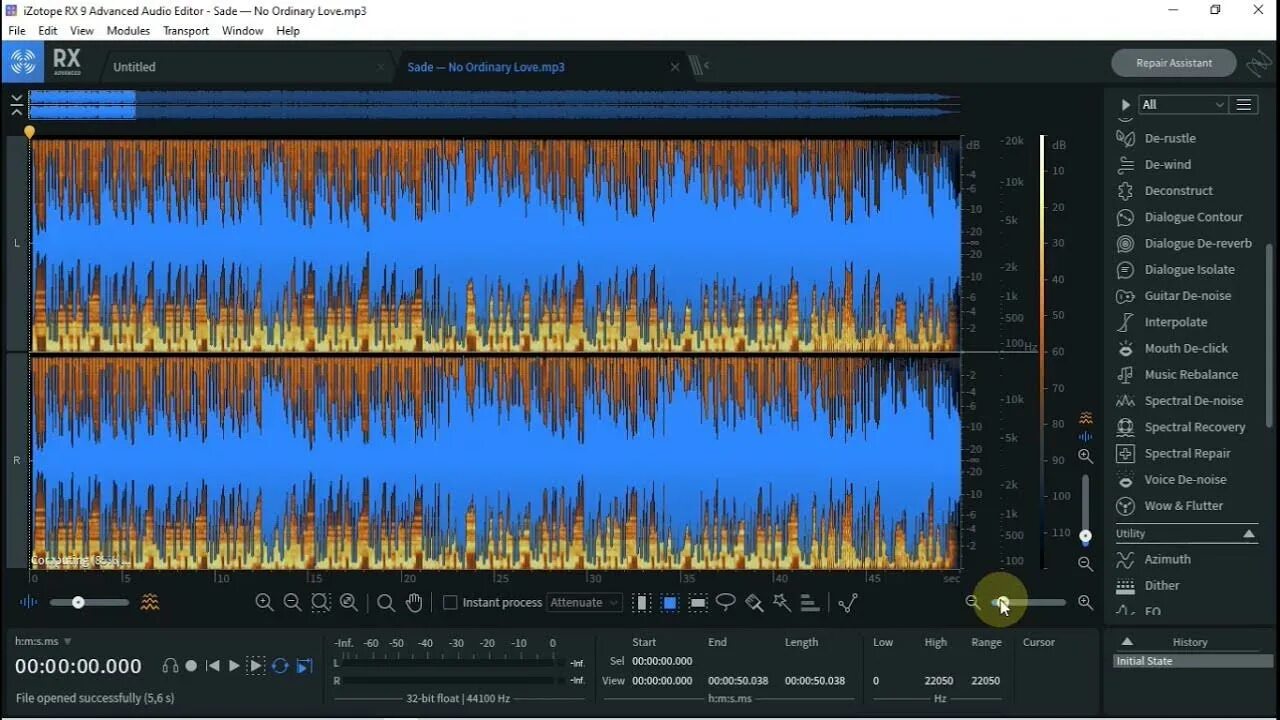This screenshot has width=1280, height=720.
Task: Click the selection Start time field
Action: coord(662,661)
